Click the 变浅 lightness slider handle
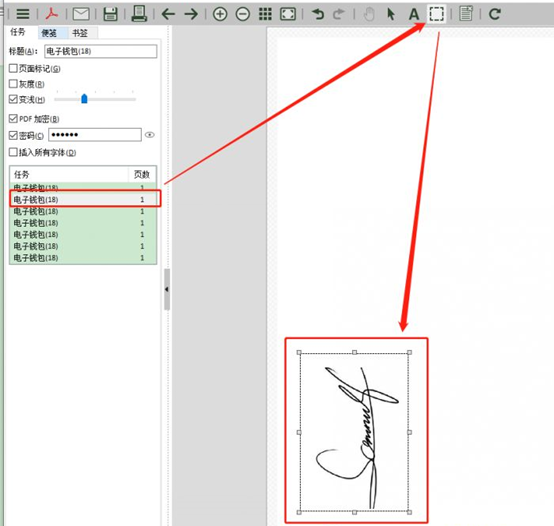 coord(84,99)
